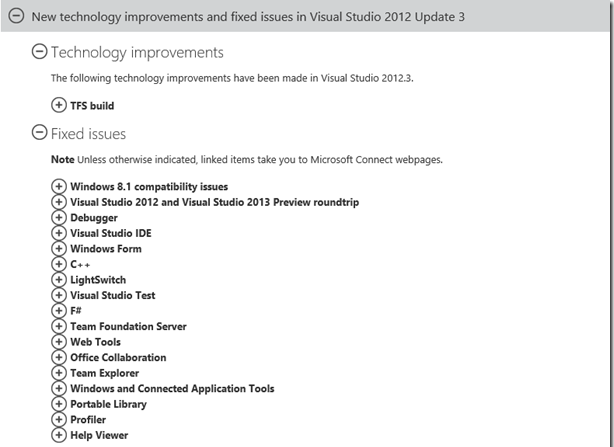Expand the Web Tools item
Screen dimensions: 614x447
tap(59, 341)
